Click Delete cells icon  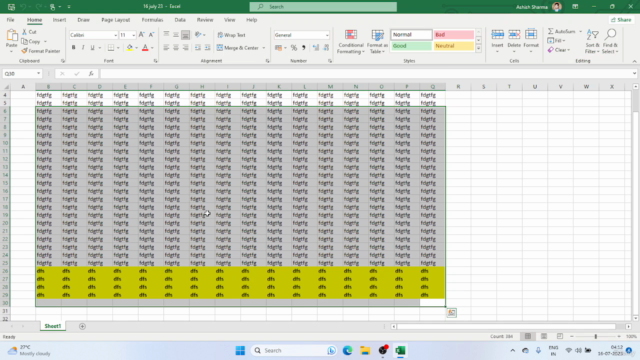tap(514, 35)
